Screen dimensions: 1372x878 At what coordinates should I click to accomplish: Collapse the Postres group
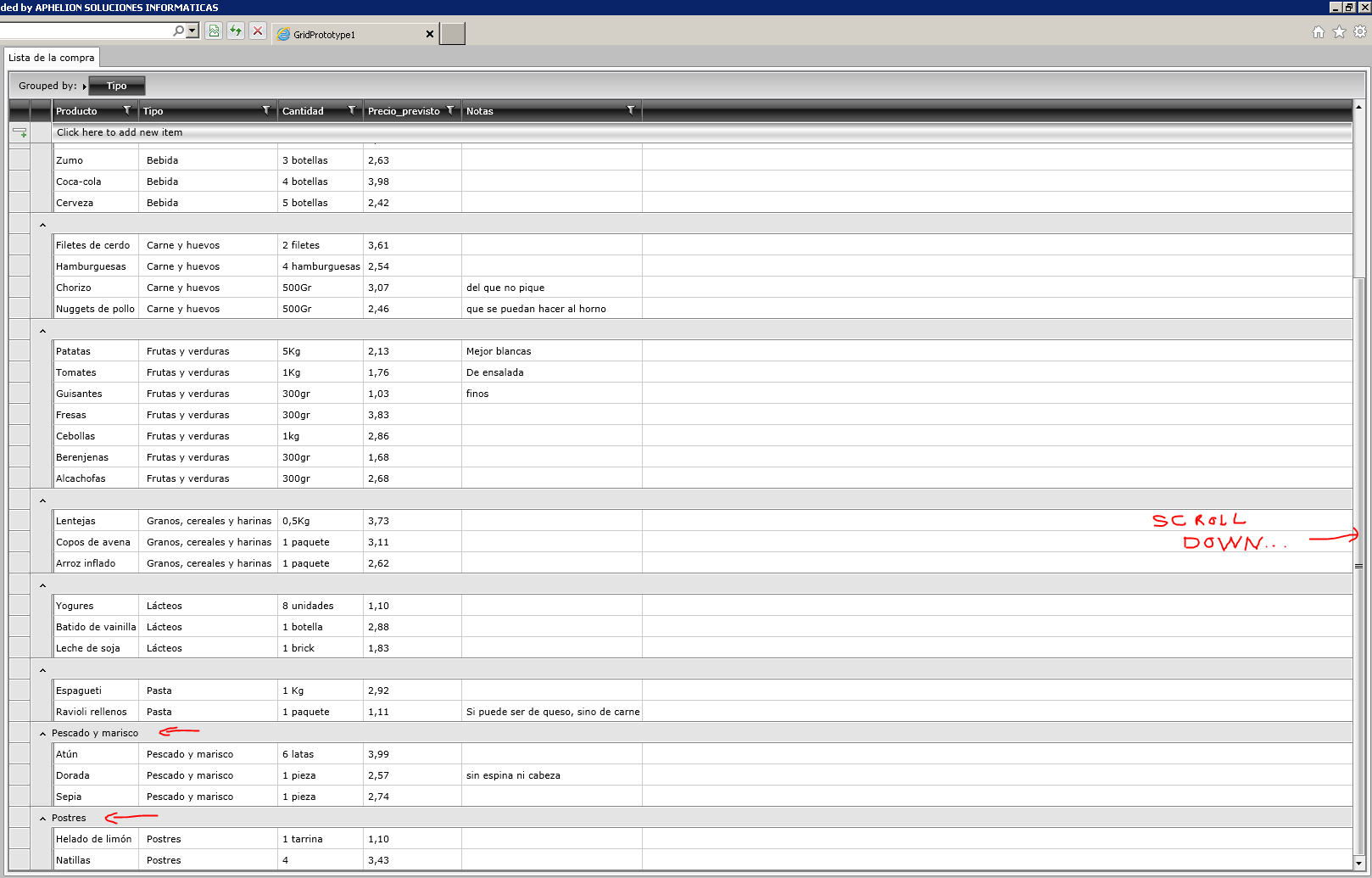coord(42,819)
